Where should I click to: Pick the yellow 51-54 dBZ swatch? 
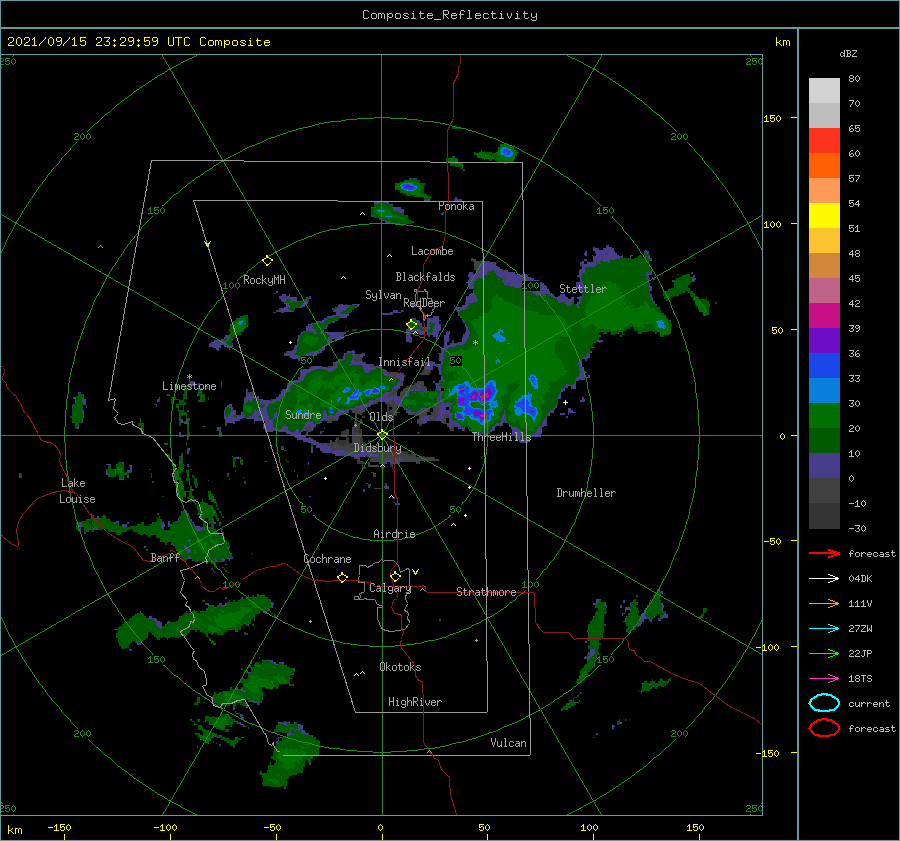pos(824,215)
